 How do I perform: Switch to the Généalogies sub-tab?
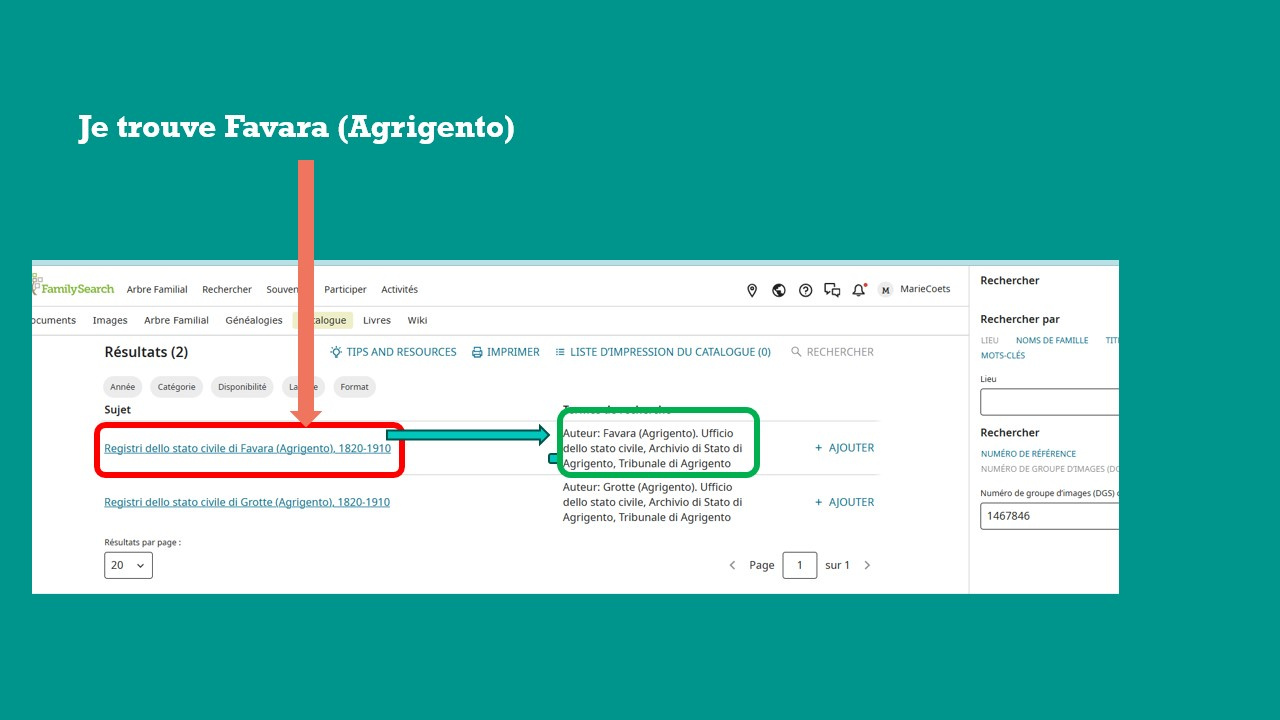[x=254, y=321]
